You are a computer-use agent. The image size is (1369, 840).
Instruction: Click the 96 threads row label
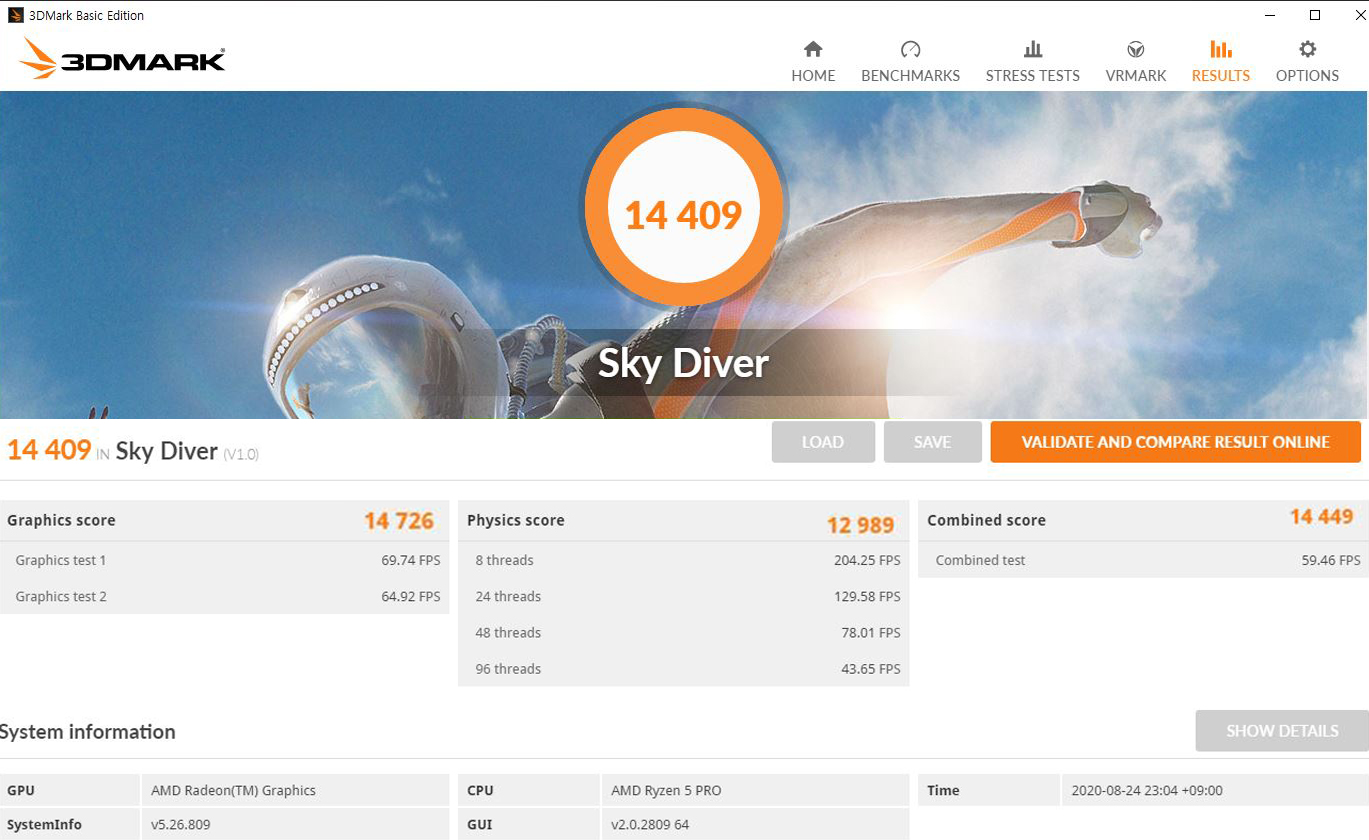point(508,669)
